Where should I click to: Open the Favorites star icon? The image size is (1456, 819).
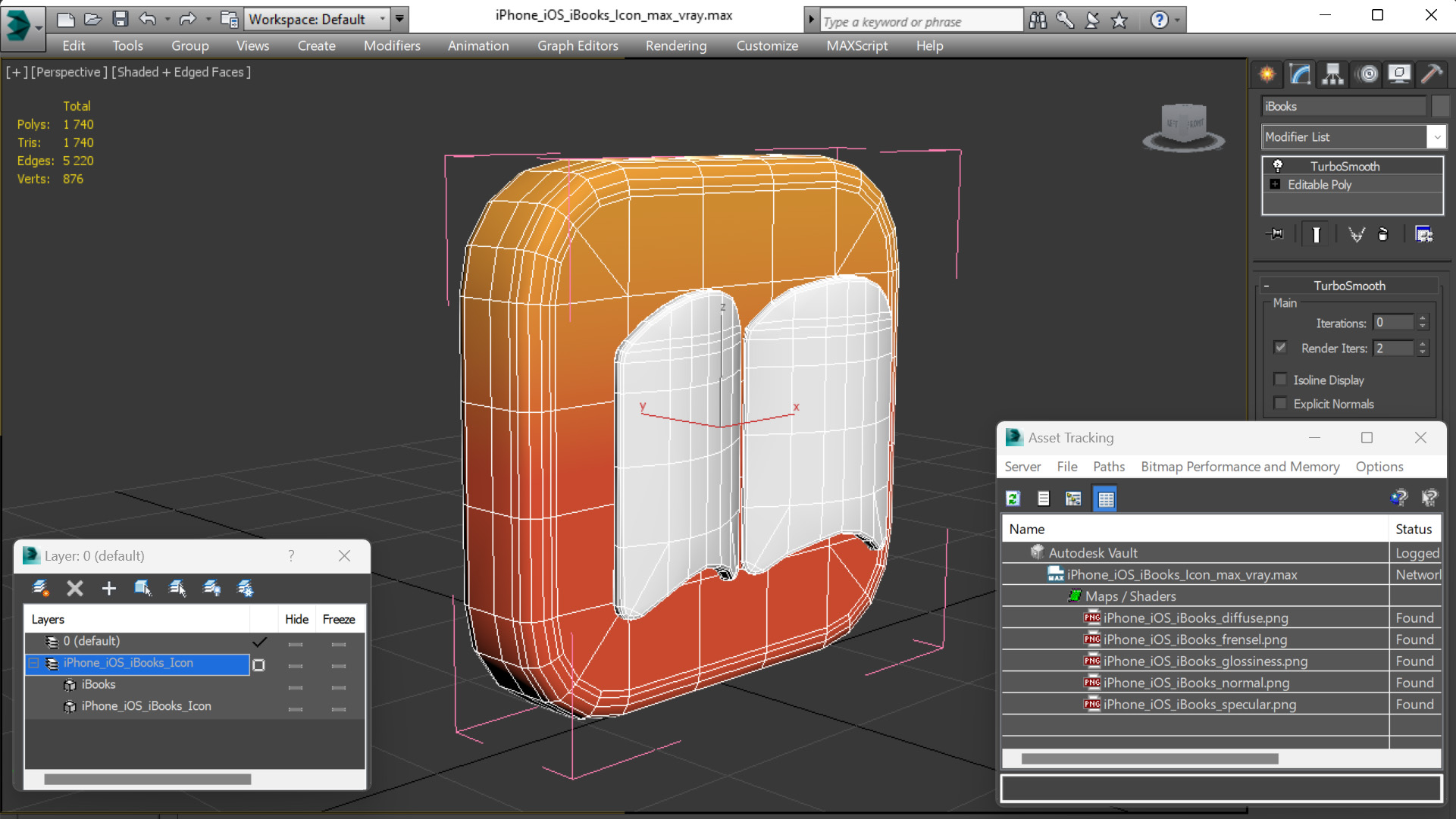pos(1119,20)
